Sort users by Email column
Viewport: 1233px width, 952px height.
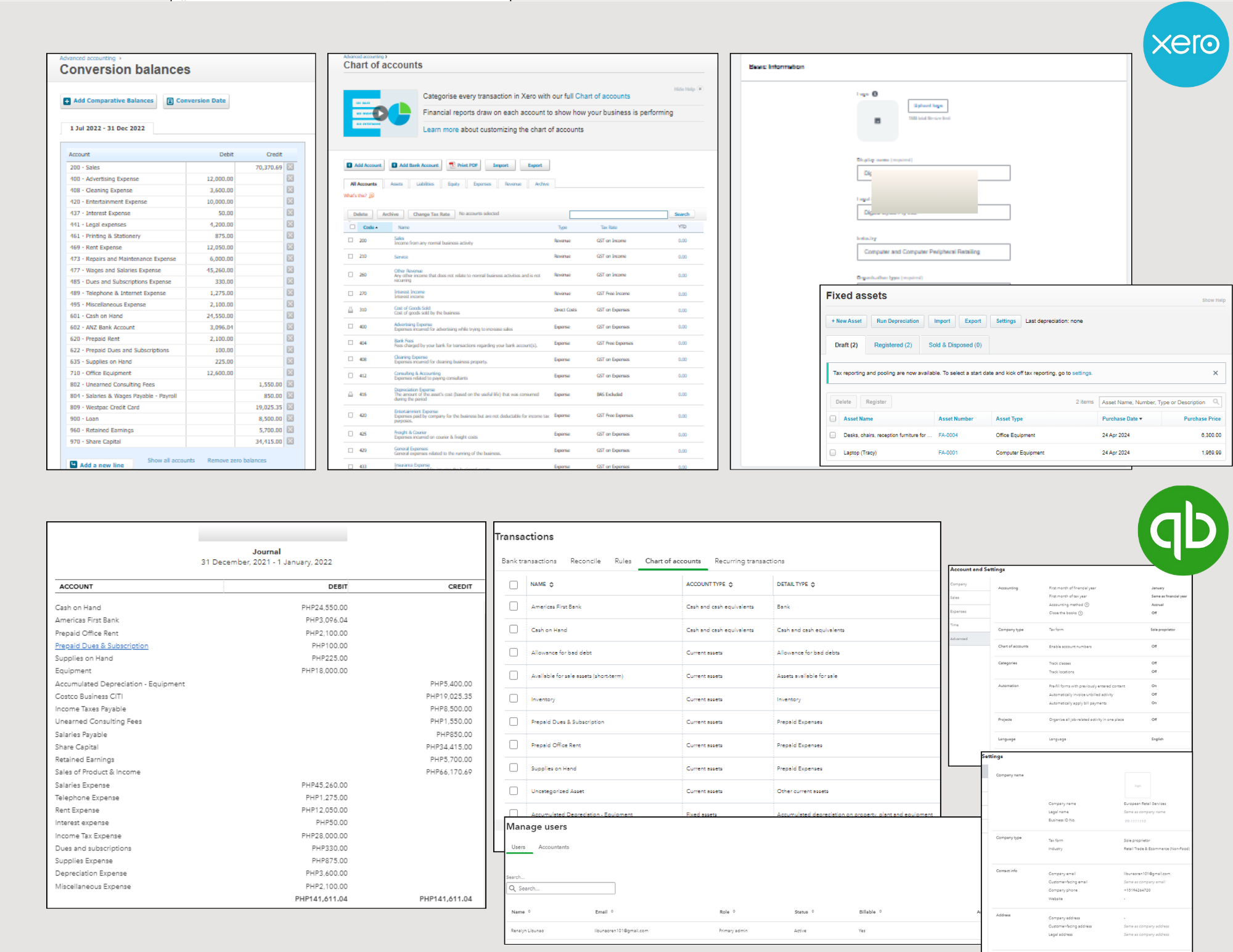(604, 912)
